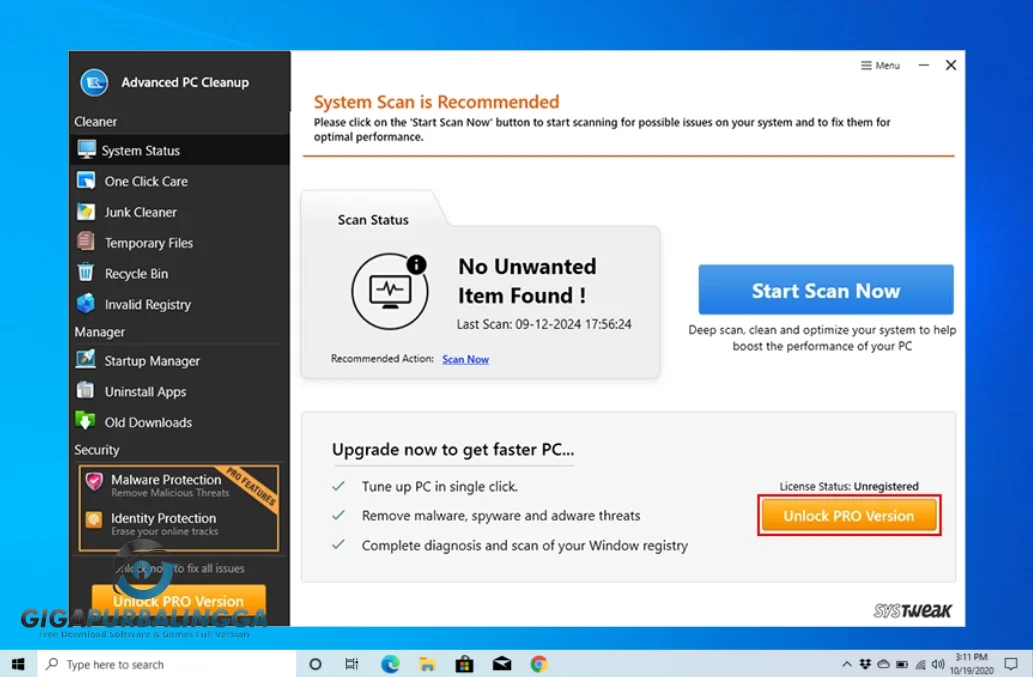The image size is (1033, 677).
Task: Open the Startup Manager icon
Action: (86, 360)
